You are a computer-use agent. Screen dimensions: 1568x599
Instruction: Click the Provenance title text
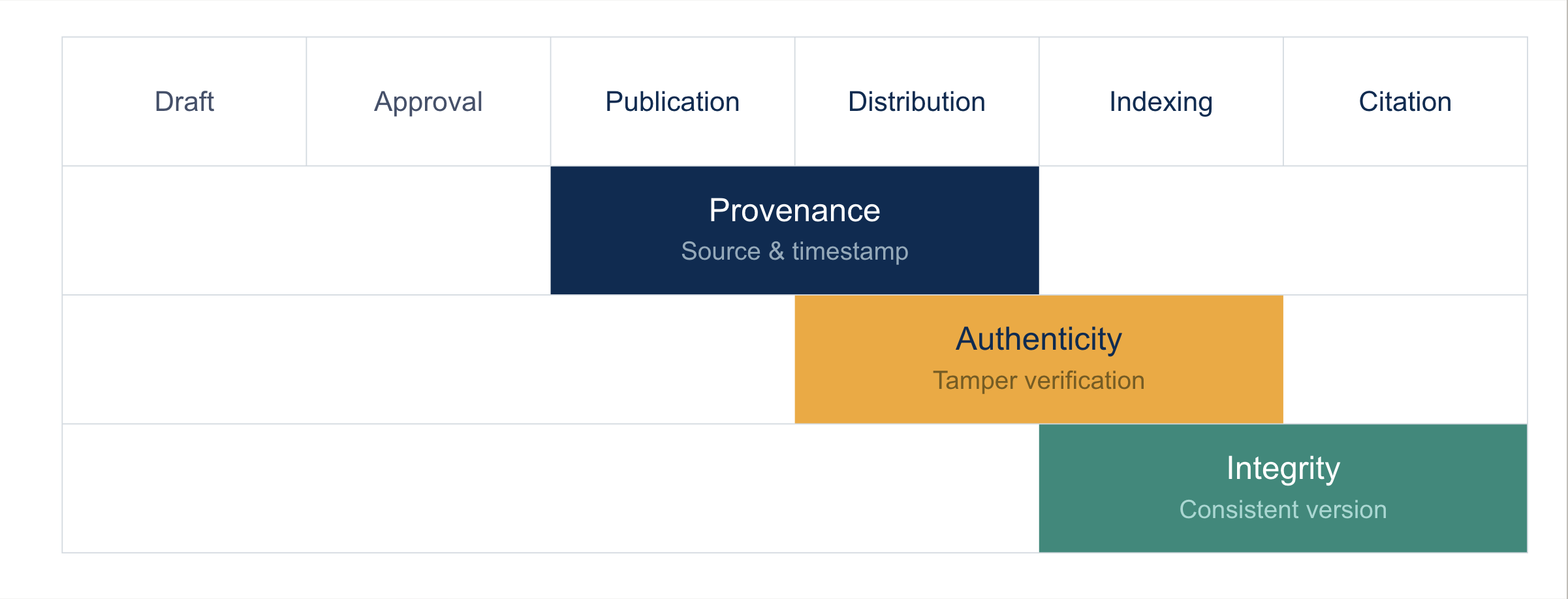tap(794, 210)
